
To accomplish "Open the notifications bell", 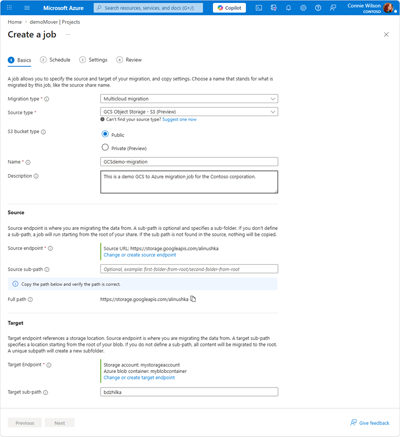I will tap(288, 8).
